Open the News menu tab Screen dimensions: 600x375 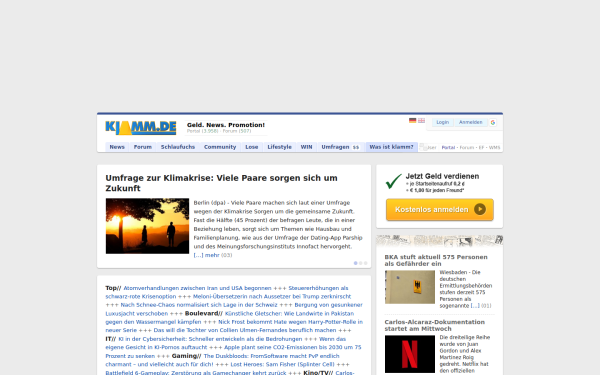tap(117, 147)
